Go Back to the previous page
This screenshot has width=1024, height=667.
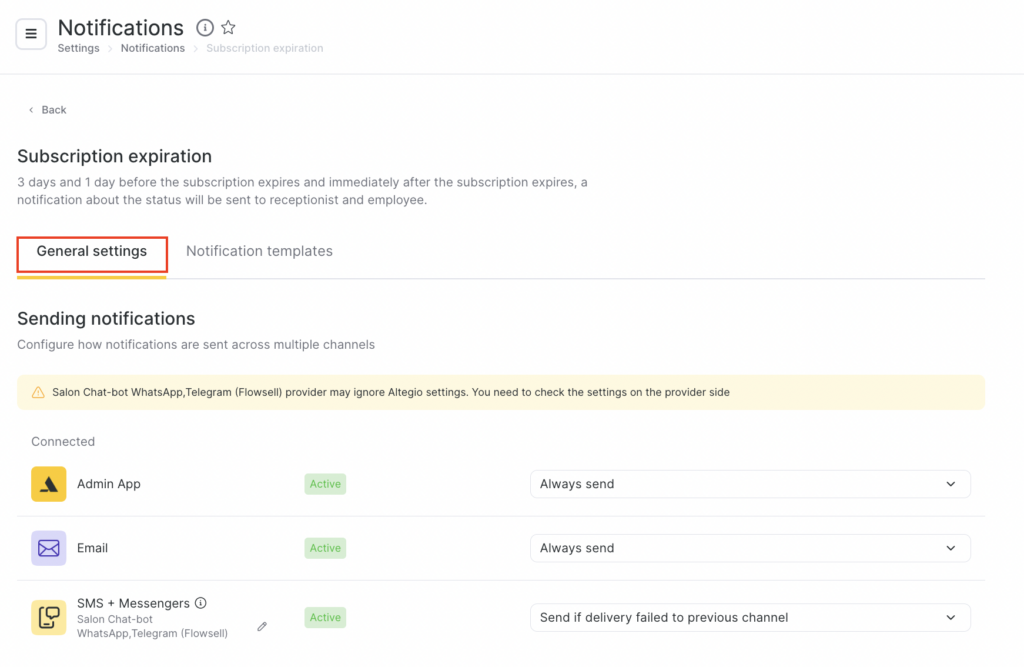[x=48, y=110]
